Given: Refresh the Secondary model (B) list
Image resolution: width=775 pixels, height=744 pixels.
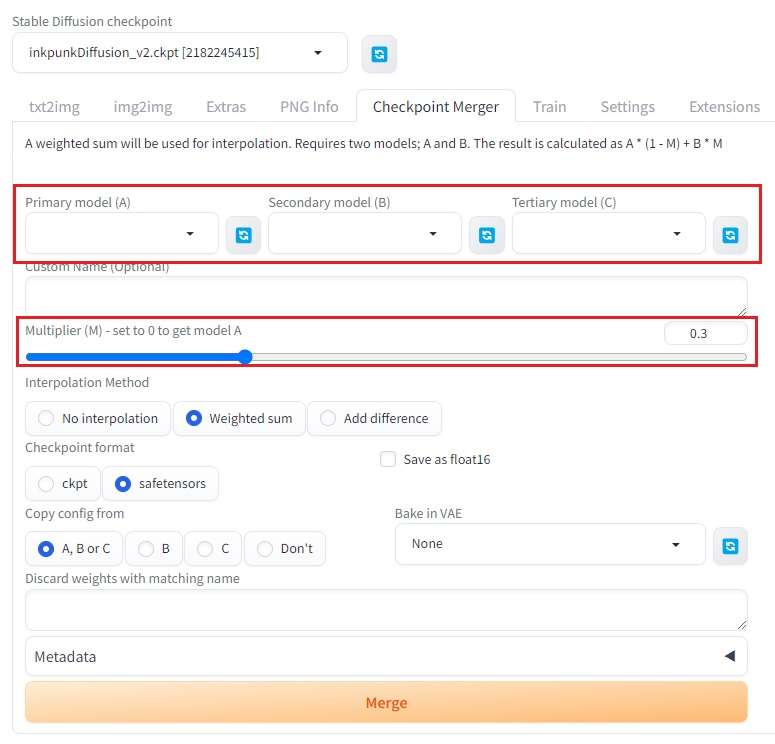Looking at the screenshot, I should pyautogui.click(x=487, y=234).
